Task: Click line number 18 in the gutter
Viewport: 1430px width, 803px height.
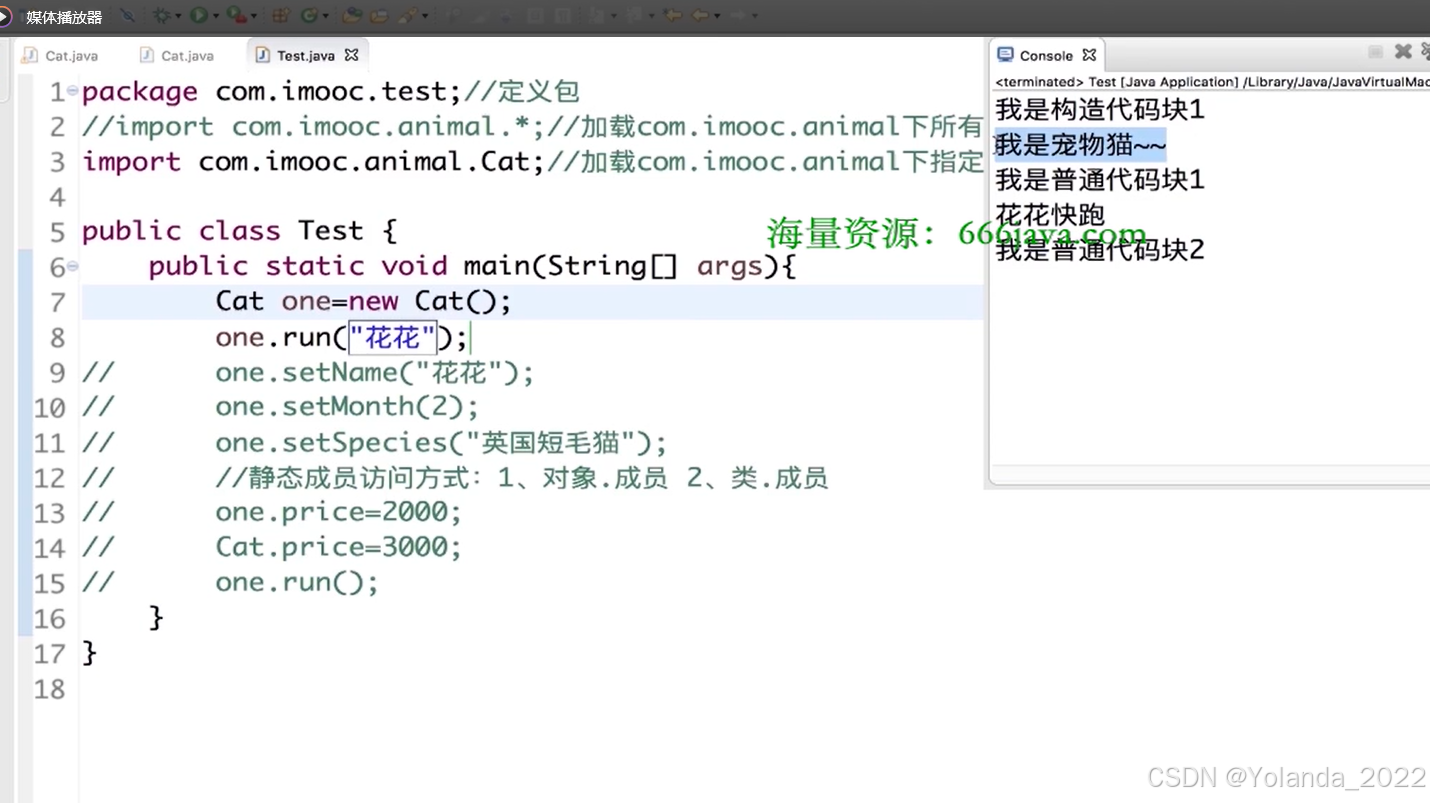Action: point(50,689)
